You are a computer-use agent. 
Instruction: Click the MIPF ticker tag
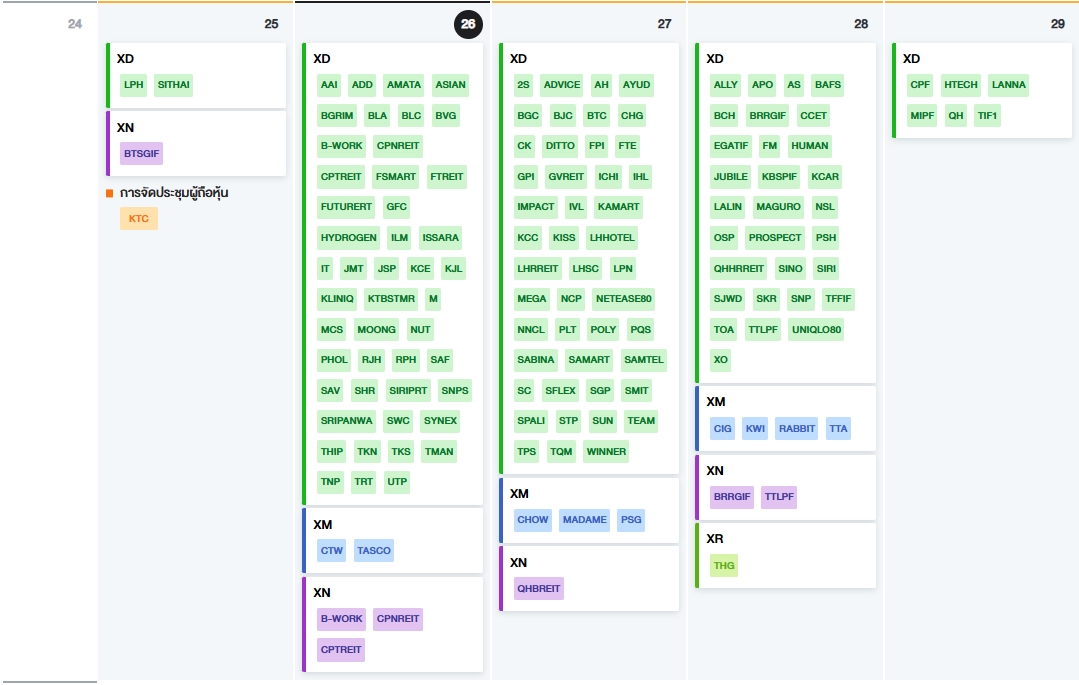coord(922,116)
